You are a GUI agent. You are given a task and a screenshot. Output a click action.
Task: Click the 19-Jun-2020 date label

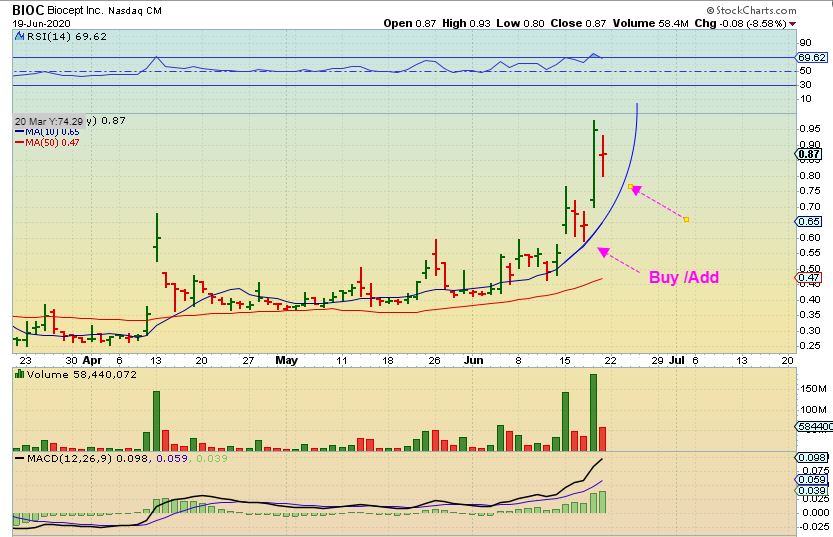tap(41, 23)
